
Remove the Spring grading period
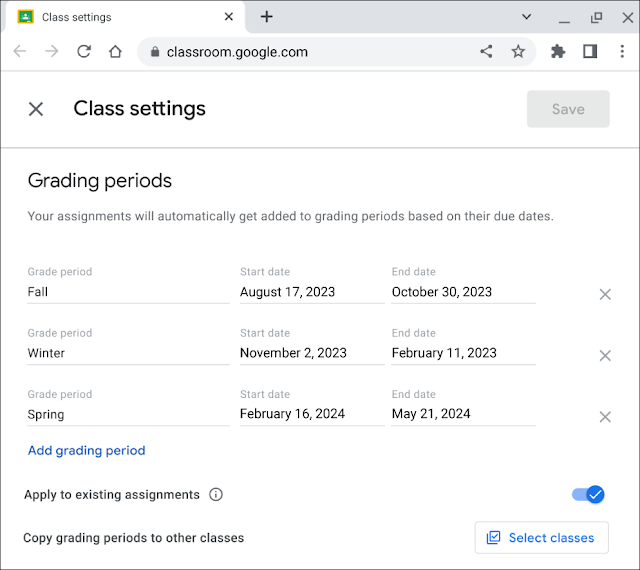tap(605, 417)
